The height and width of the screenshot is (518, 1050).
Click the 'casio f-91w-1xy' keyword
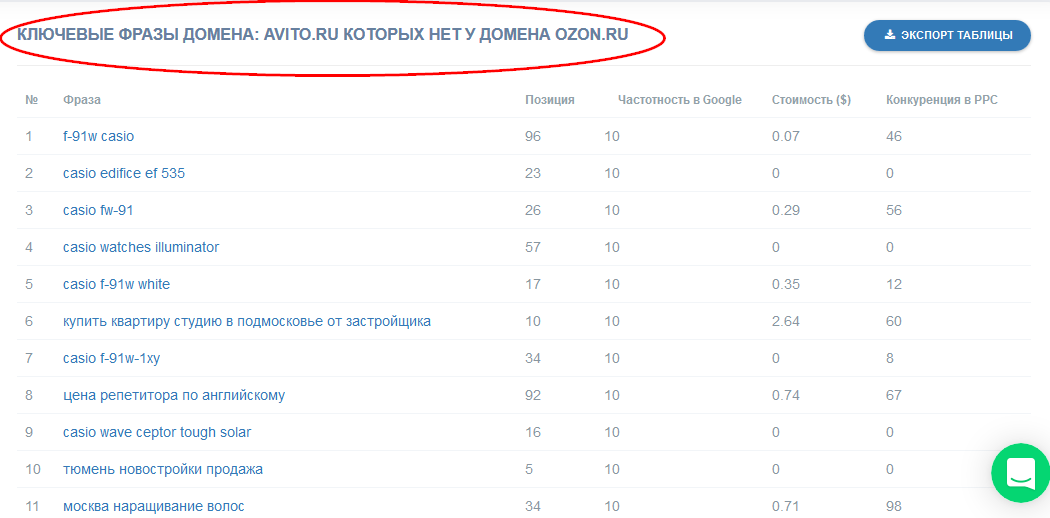click(x=111, y=358)
